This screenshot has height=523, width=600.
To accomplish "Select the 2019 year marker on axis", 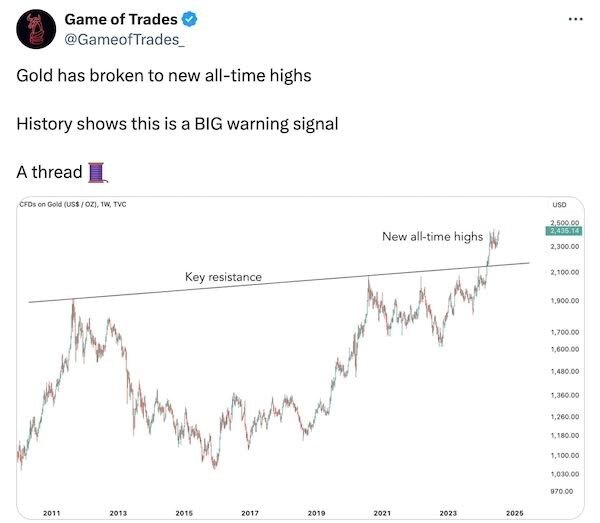I will [316, 513].
